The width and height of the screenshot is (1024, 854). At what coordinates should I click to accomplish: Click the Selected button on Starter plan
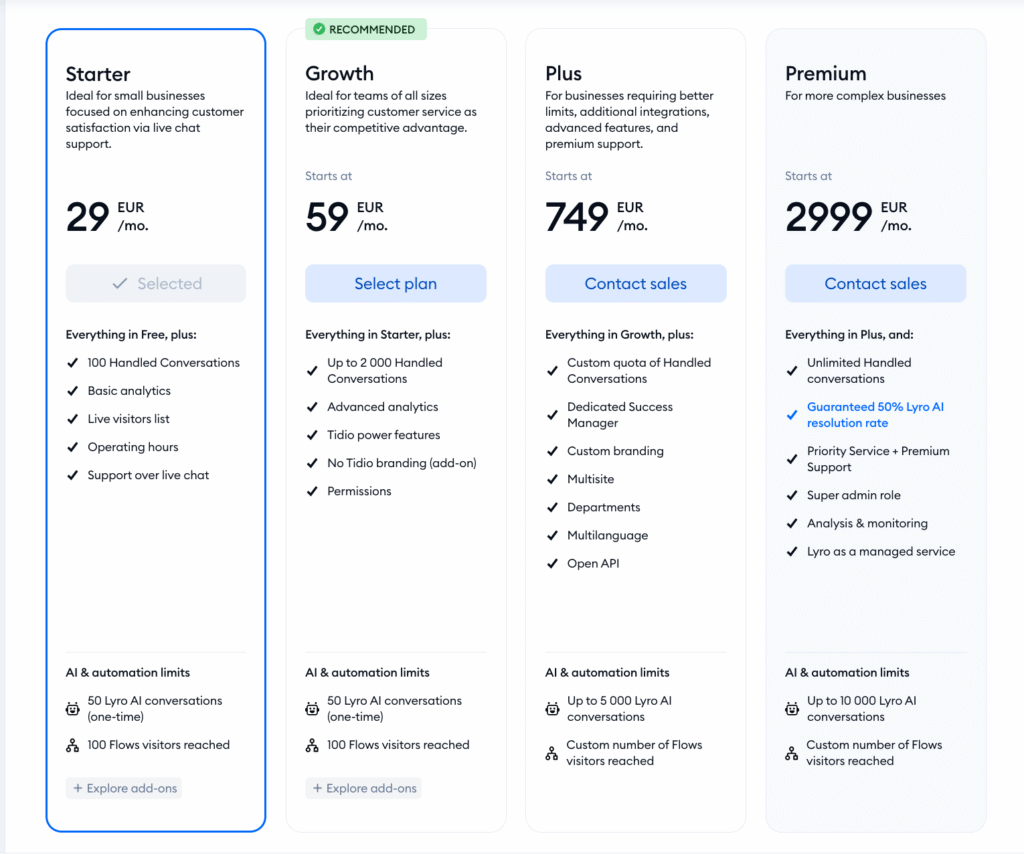(155, 283)
